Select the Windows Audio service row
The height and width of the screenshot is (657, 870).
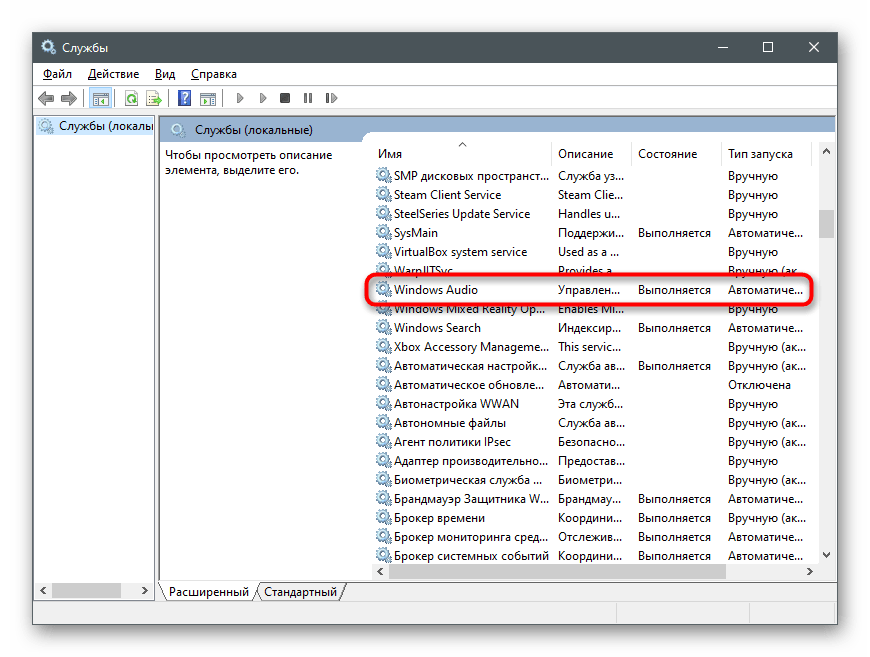tap(591, 290)
